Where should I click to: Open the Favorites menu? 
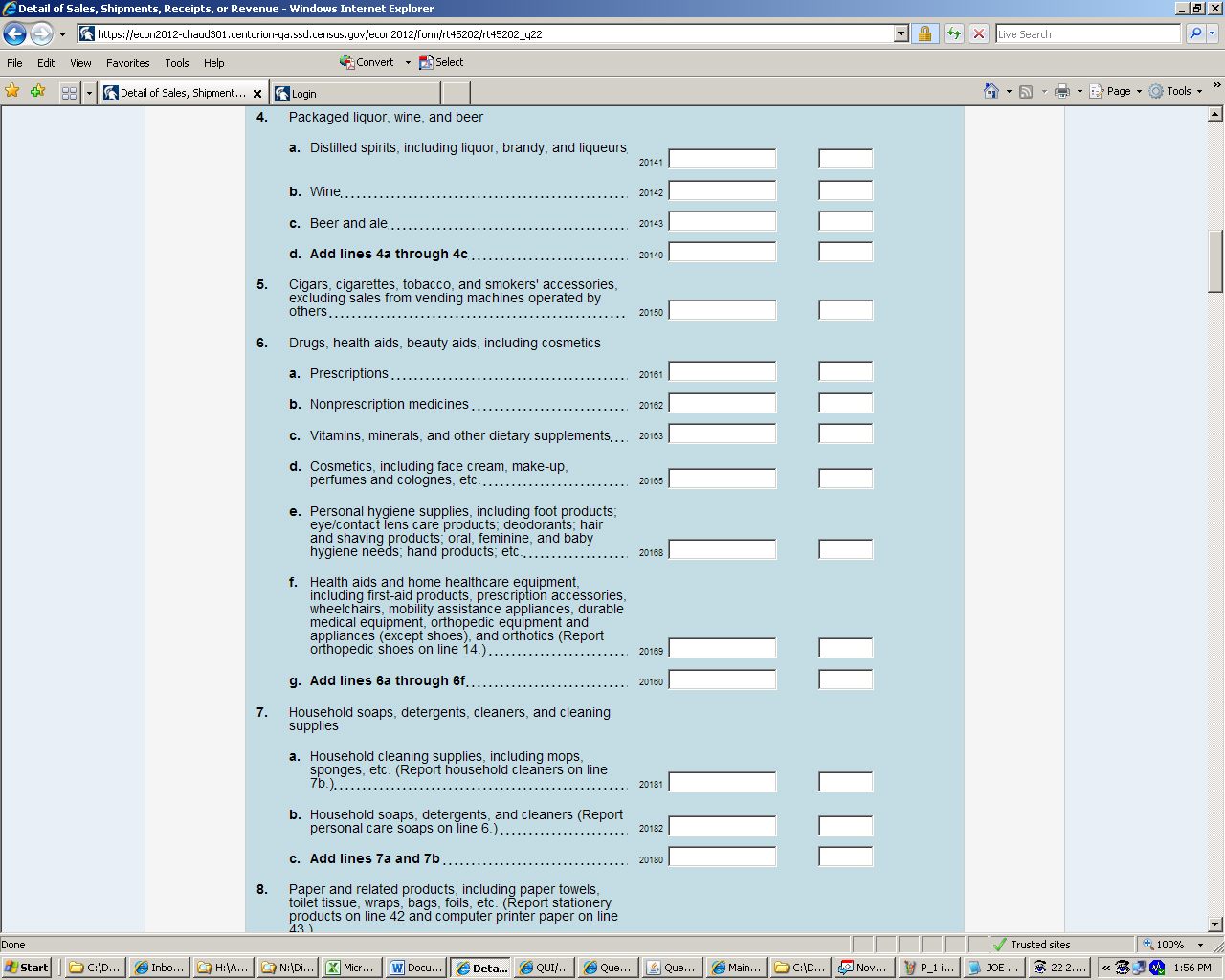pyautogui.click(x=127, y=63)
